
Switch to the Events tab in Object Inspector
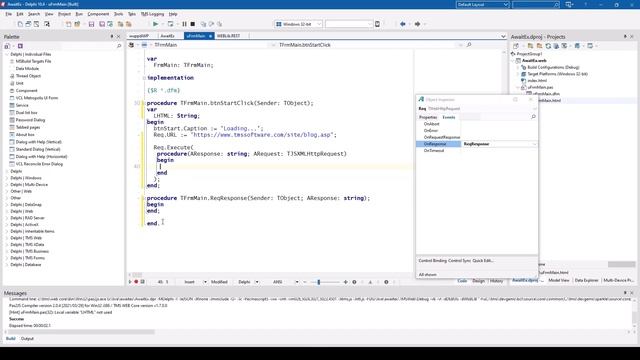pyautogui.click(x=449, y=117)
